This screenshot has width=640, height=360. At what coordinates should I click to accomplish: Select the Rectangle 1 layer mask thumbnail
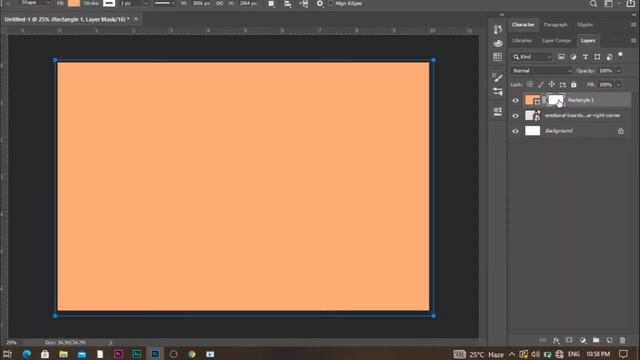(555, 100)
